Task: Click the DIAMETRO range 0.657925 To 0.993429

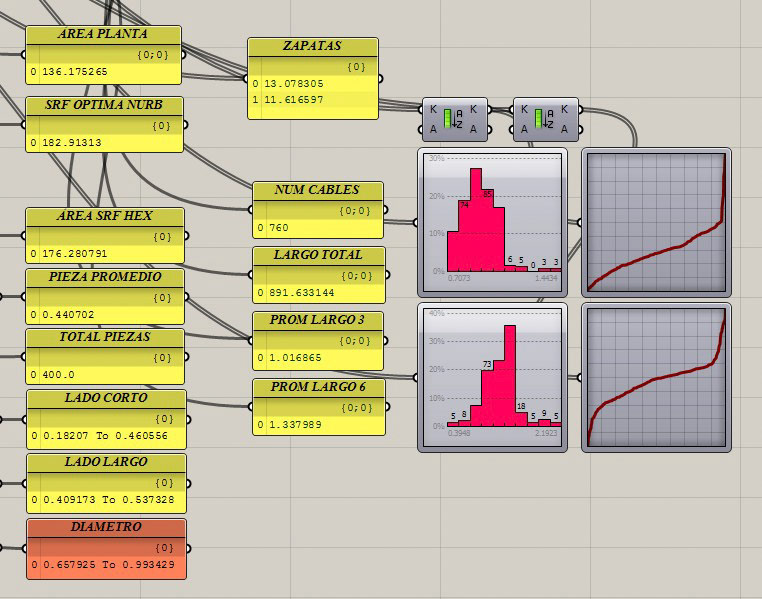Action: tap(108, 565)
